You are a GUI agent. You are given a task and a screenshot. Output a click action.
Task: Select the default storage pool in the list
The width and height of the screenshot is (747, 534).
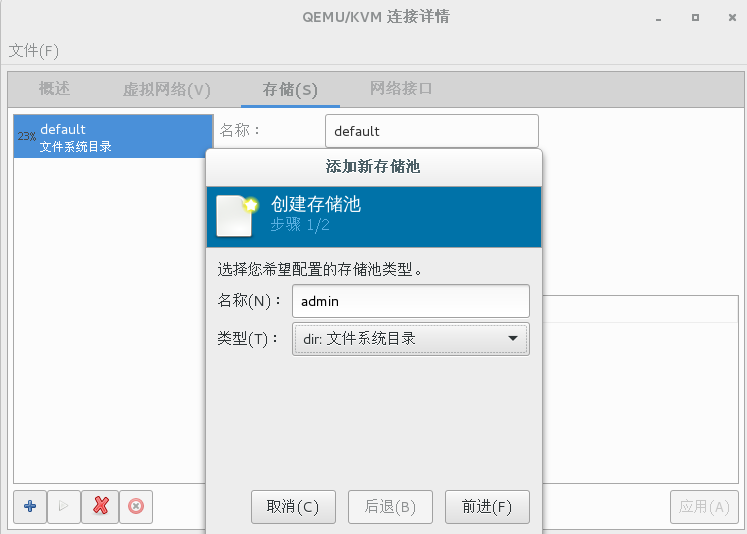point(113,136)
